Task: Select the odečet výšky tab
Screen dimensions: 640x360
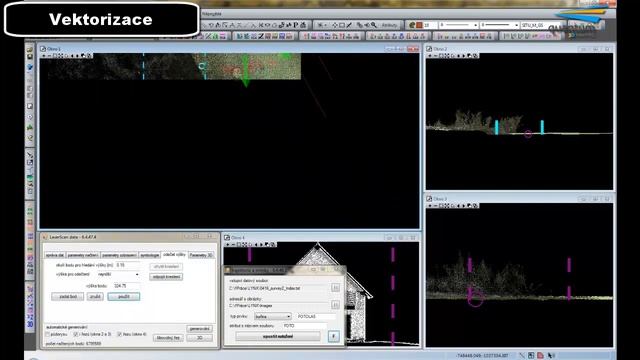Action: coord(174,254)
